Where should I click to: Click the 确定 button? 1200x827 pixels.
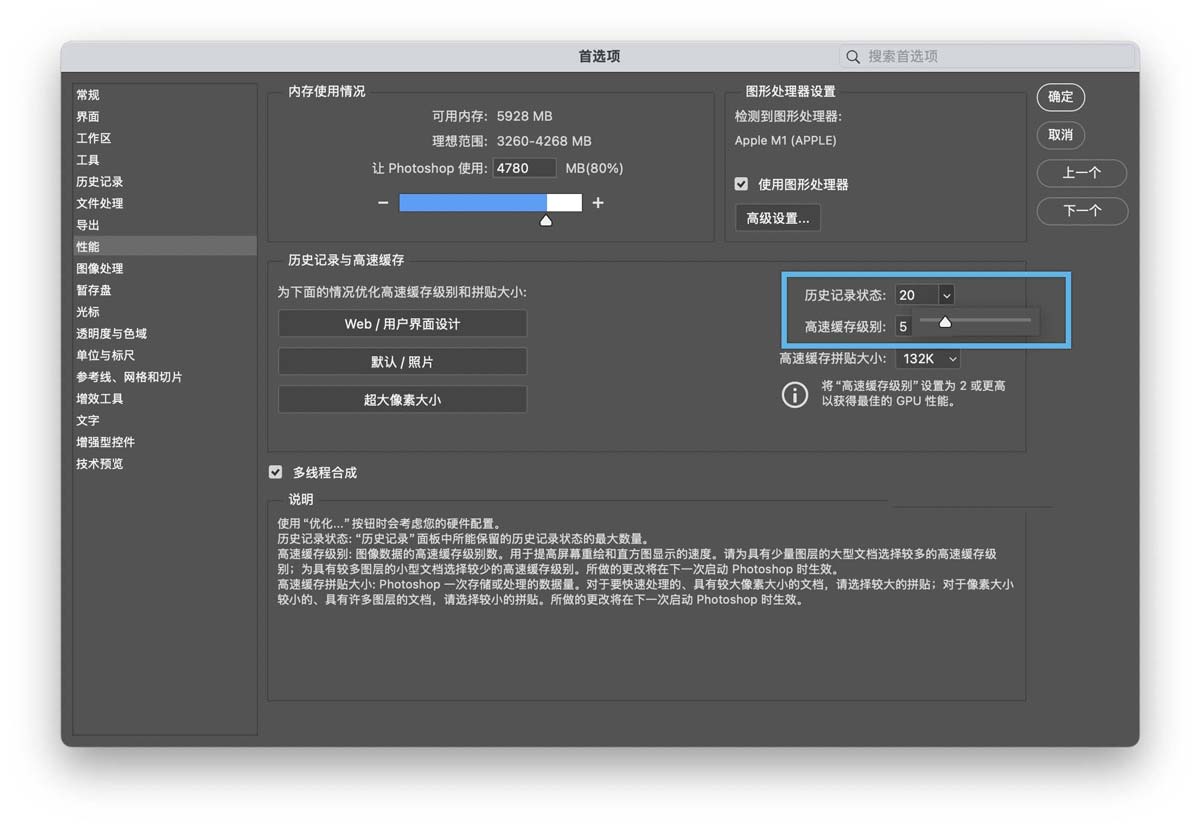(1061, 97)
